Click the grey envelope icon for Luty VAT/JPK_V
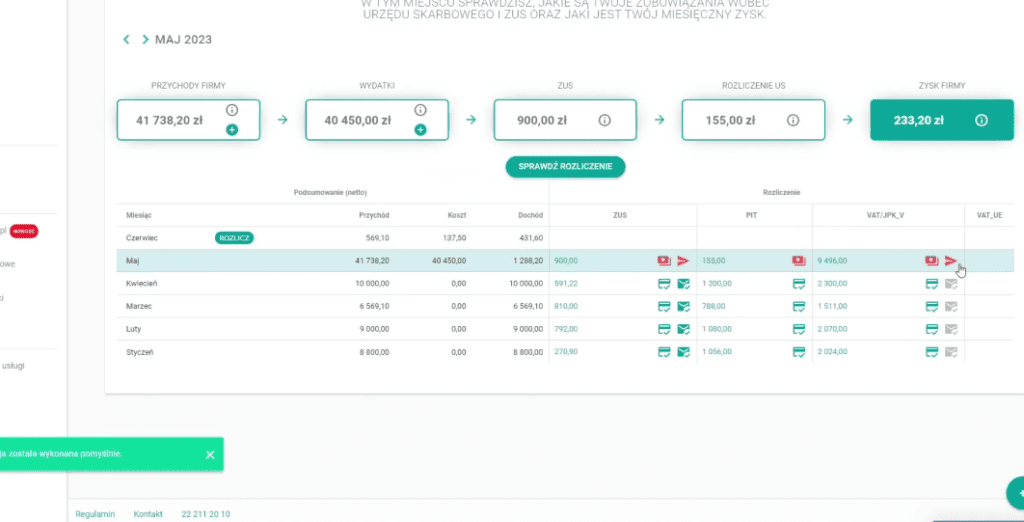The height and width of the screenshot is (522, 1024). [951, 329]
